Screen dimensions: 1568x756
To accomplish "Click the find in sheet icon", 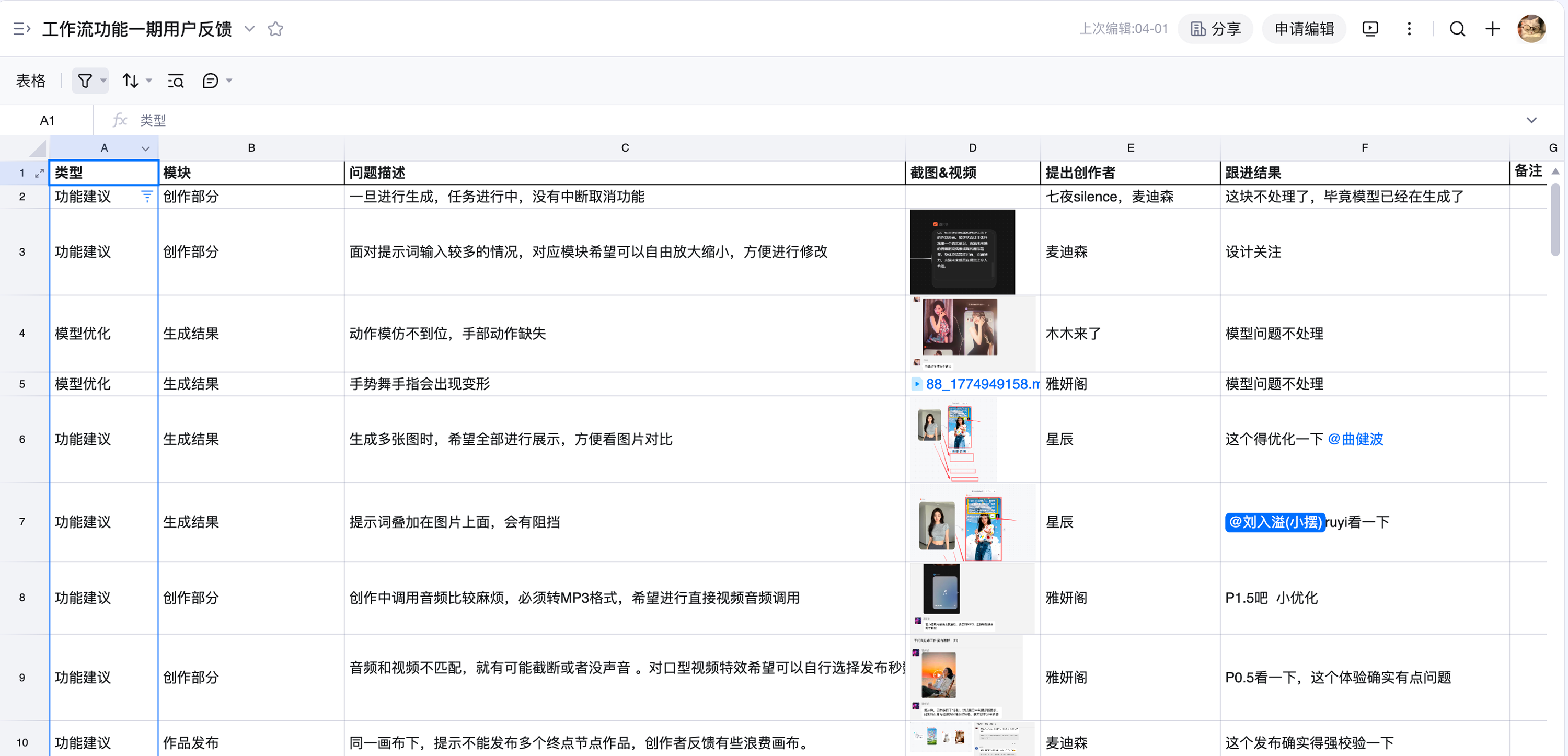I will 176,81.
